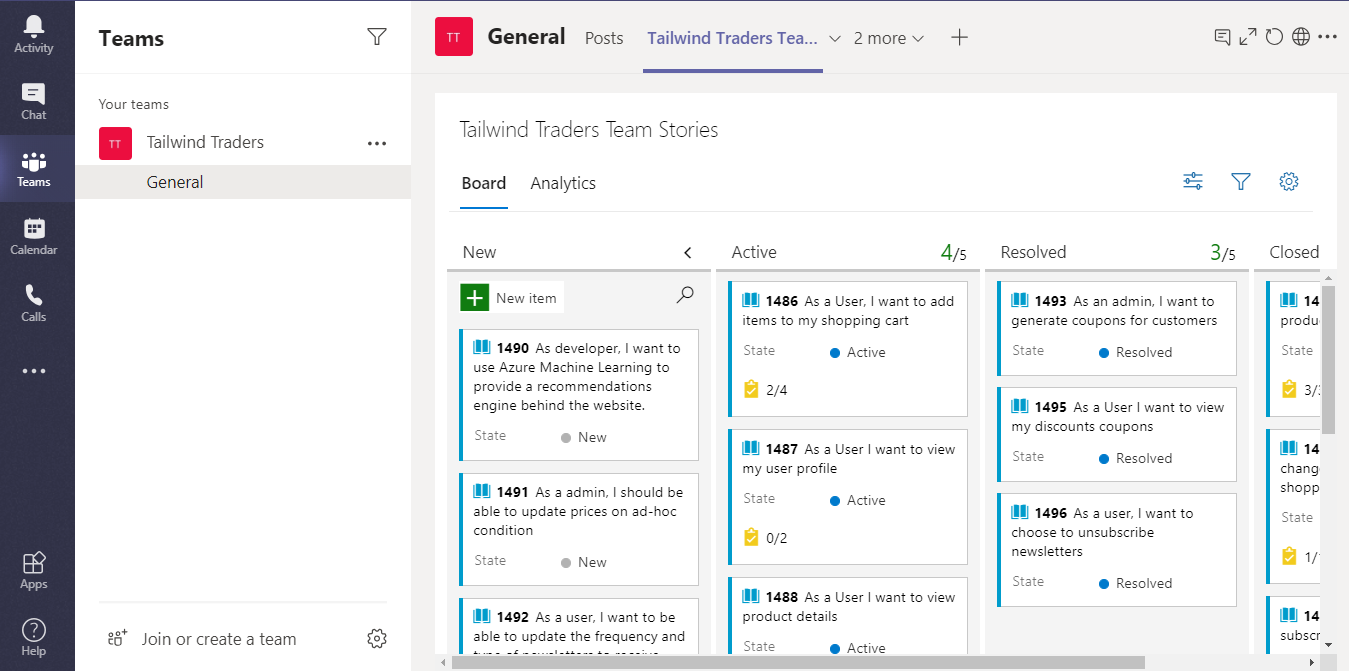Click the TT avatar next to General header
This screenshot has width=1349, height=671.
pyautogui.click(x=454, y=37)
